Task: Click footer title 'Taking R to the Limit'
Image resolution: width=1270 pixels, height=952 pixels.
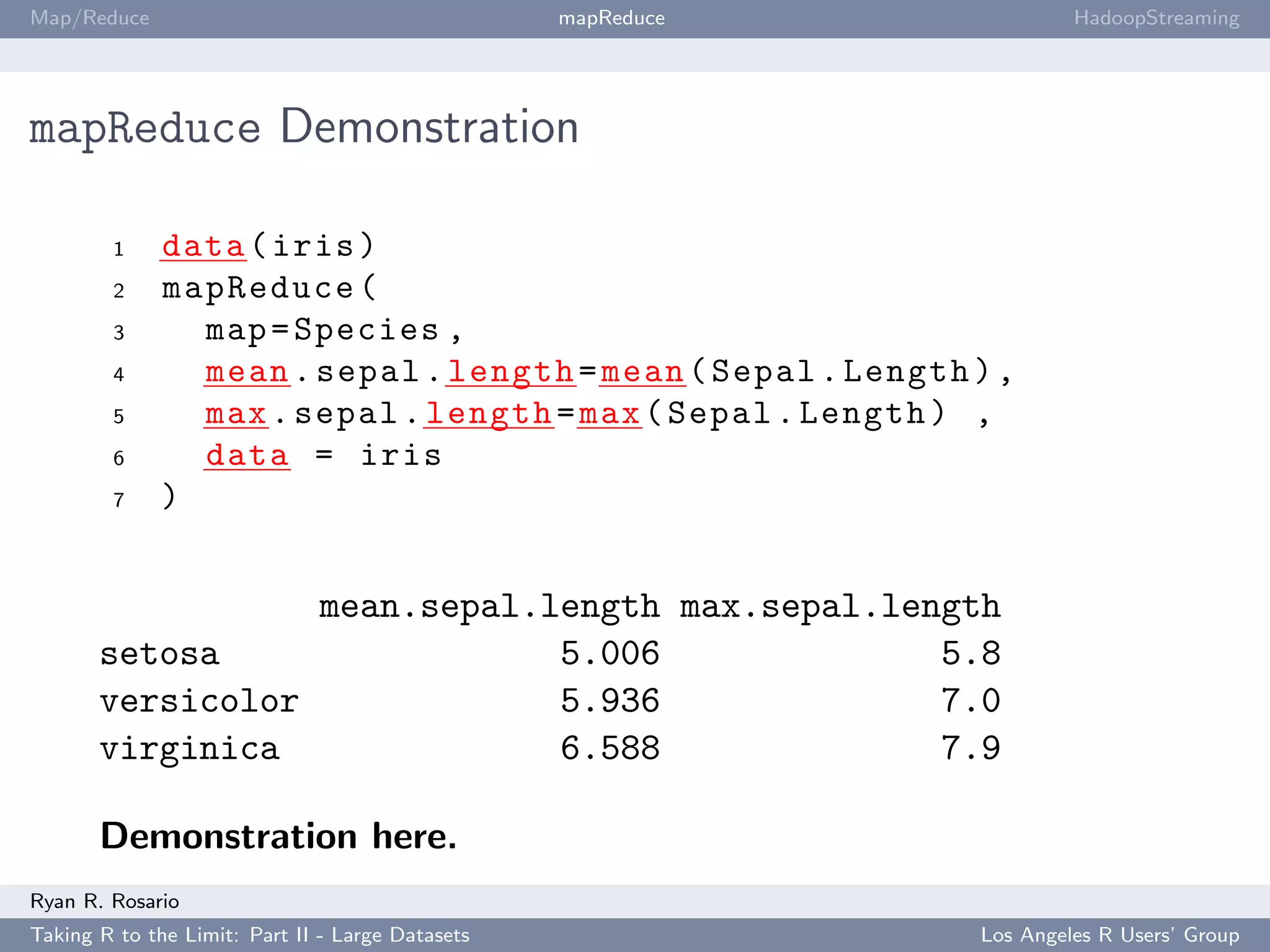Action: click(x=134, y=935)
